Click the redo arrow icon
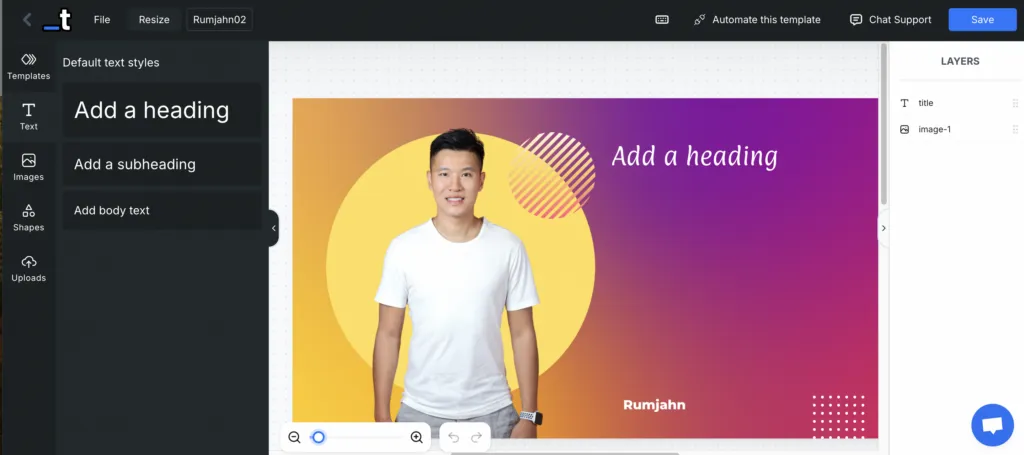The image size is (1024, 455). click(477, 437)
